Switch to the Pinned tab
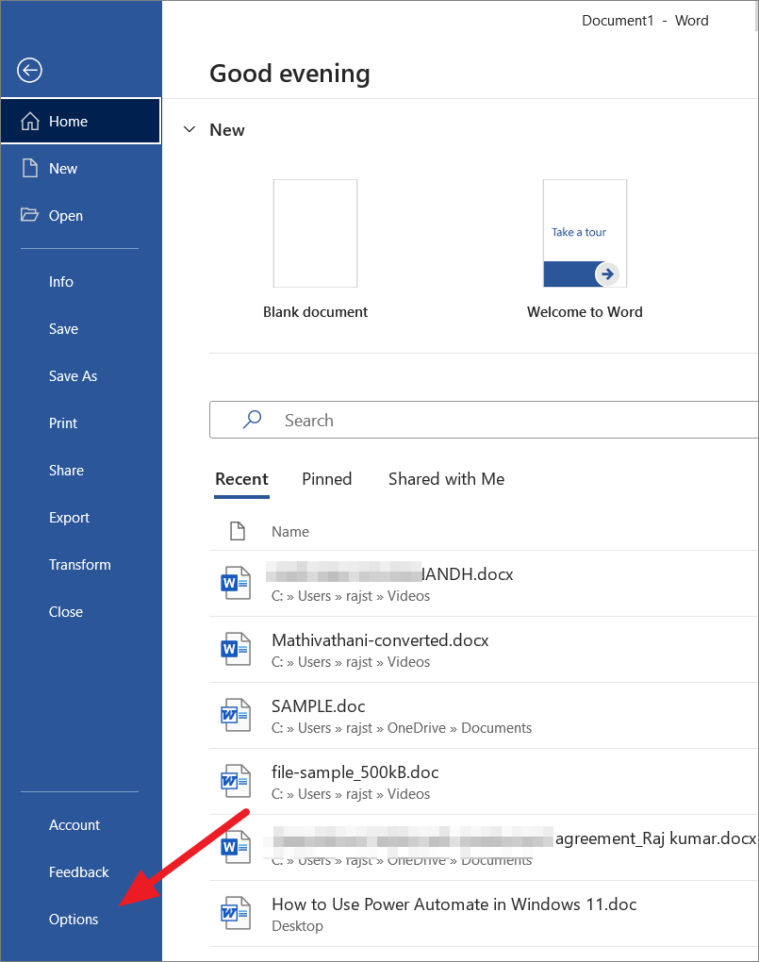 (327, 479)
